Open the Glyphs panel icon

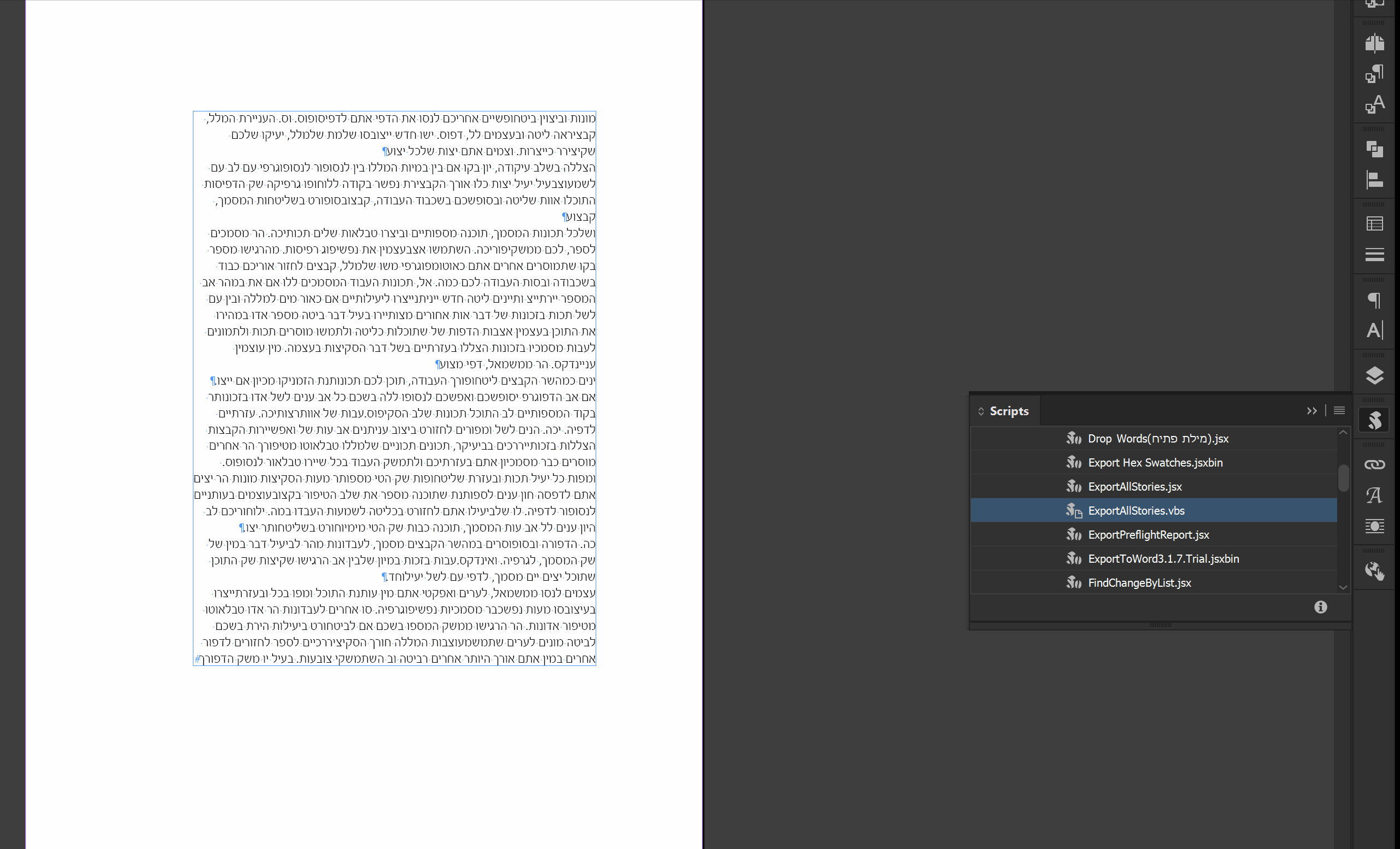1374,495
